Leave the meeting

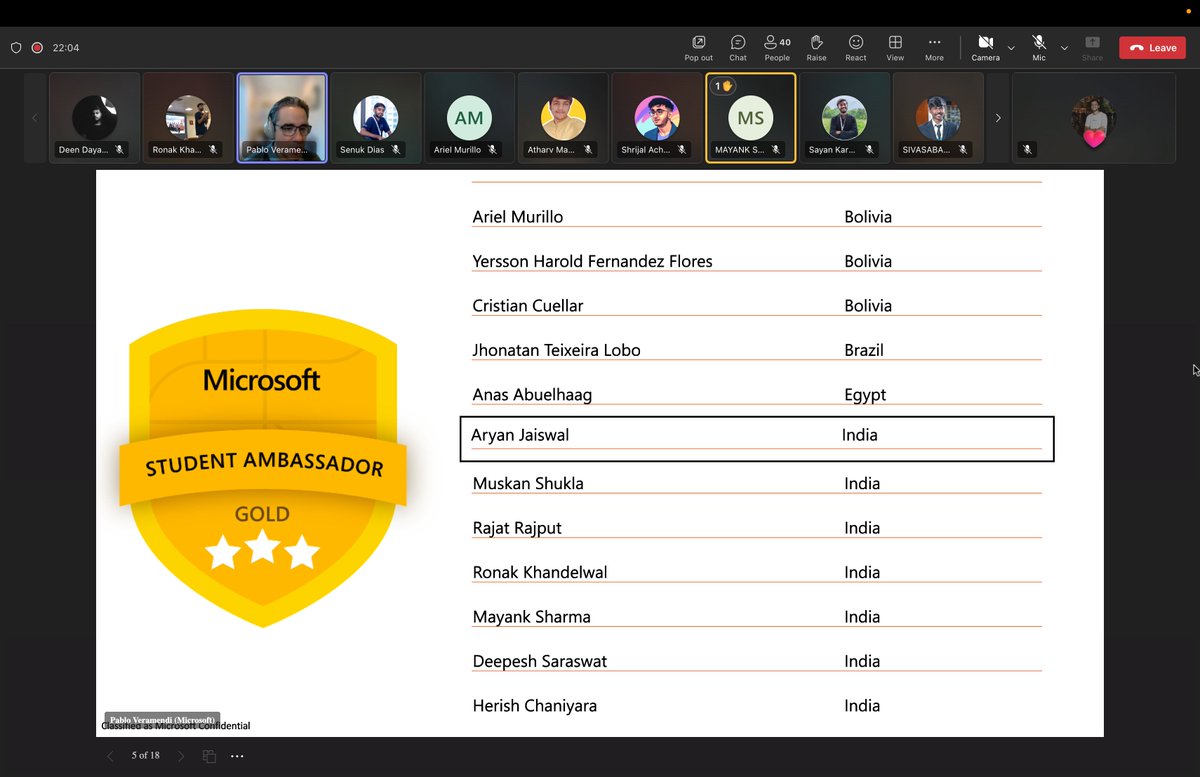(x=1152, y=48)
